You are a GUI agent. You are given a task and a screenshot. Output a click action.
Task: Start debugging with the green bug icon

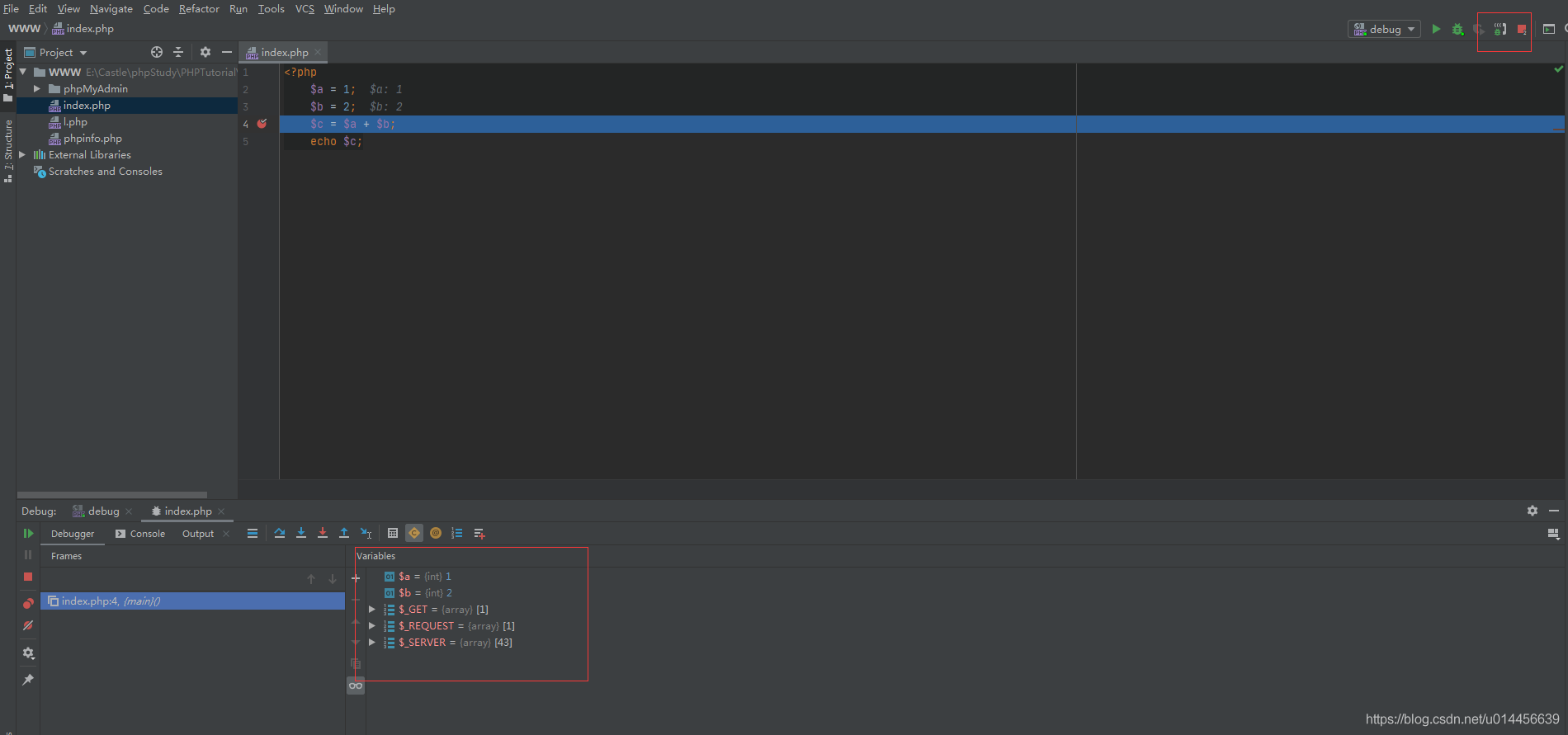click(x=1457, y=29)
